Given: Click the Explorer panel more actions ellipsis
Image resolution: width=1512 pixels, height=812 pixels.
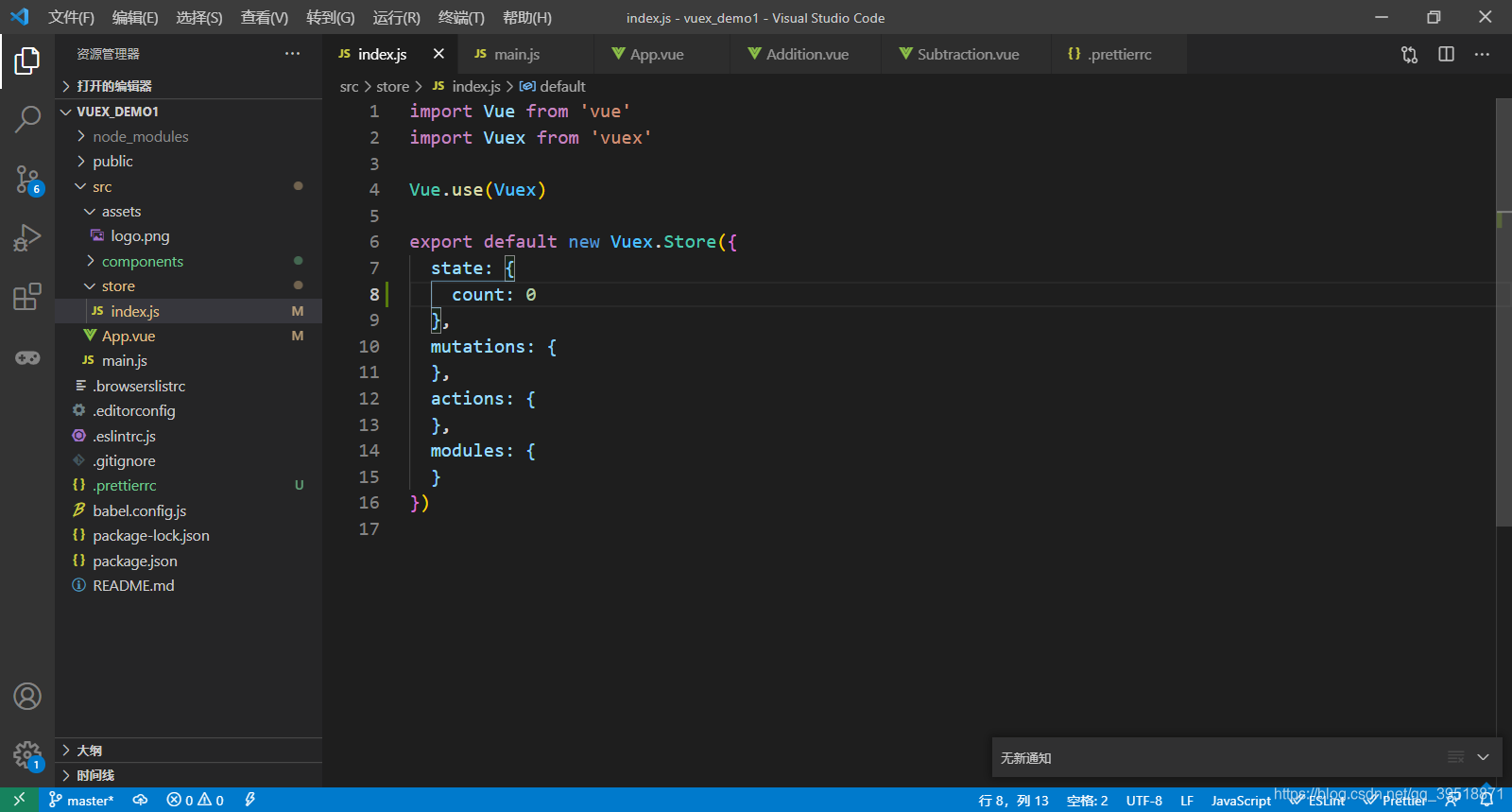Looking at the screenshot, I should [292, 54].
